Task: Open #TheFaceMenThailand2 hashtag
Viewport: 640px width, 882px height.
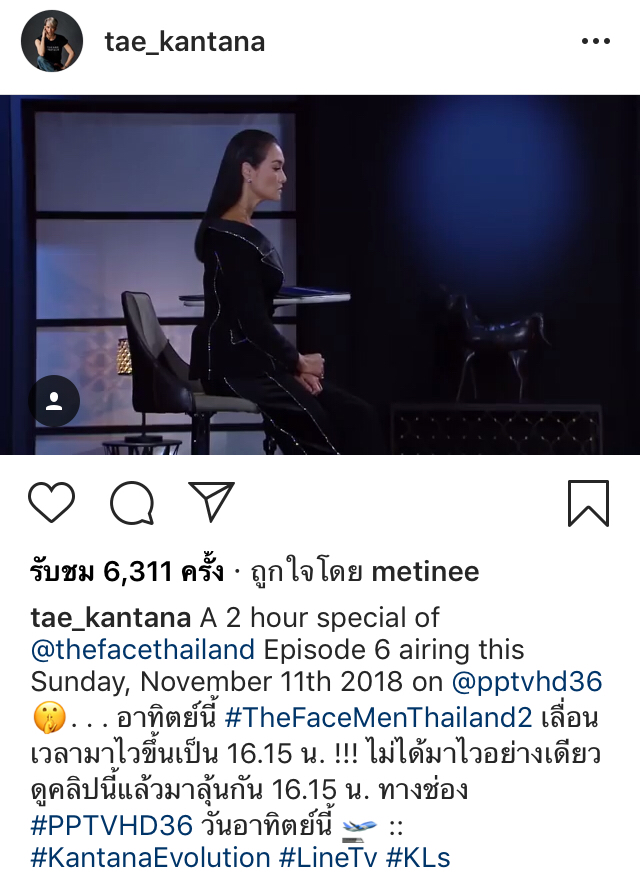Action: coord(378,717)
